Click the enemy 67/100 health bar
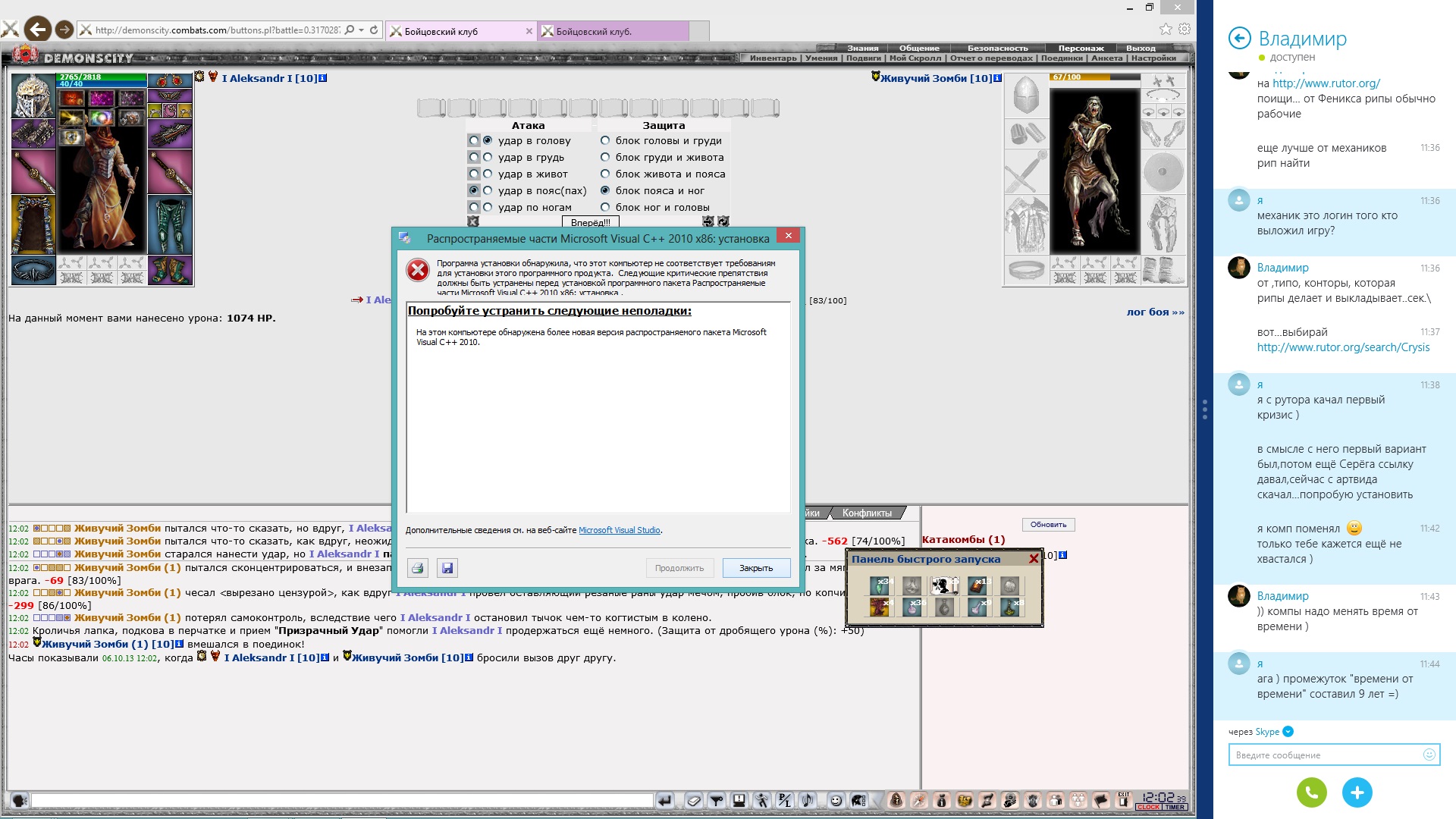The height and width of the screenshot is (819, 1456). [1095, 77]
